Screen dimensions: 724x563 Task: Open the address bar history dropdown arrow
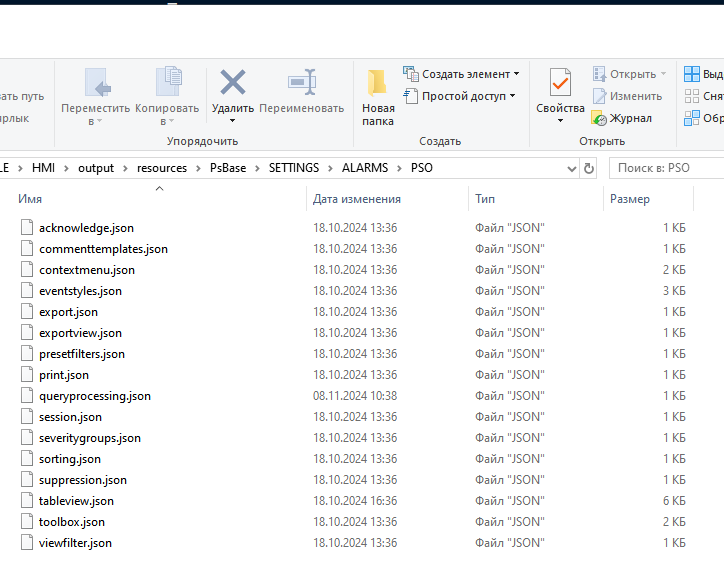[x=571, y=168]
